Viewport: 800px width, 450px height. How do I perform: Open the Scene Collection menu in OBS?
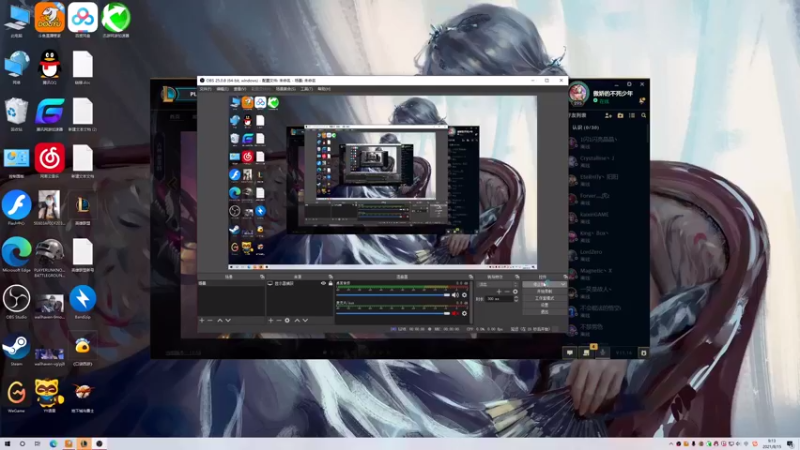click(x=286, y=89)
